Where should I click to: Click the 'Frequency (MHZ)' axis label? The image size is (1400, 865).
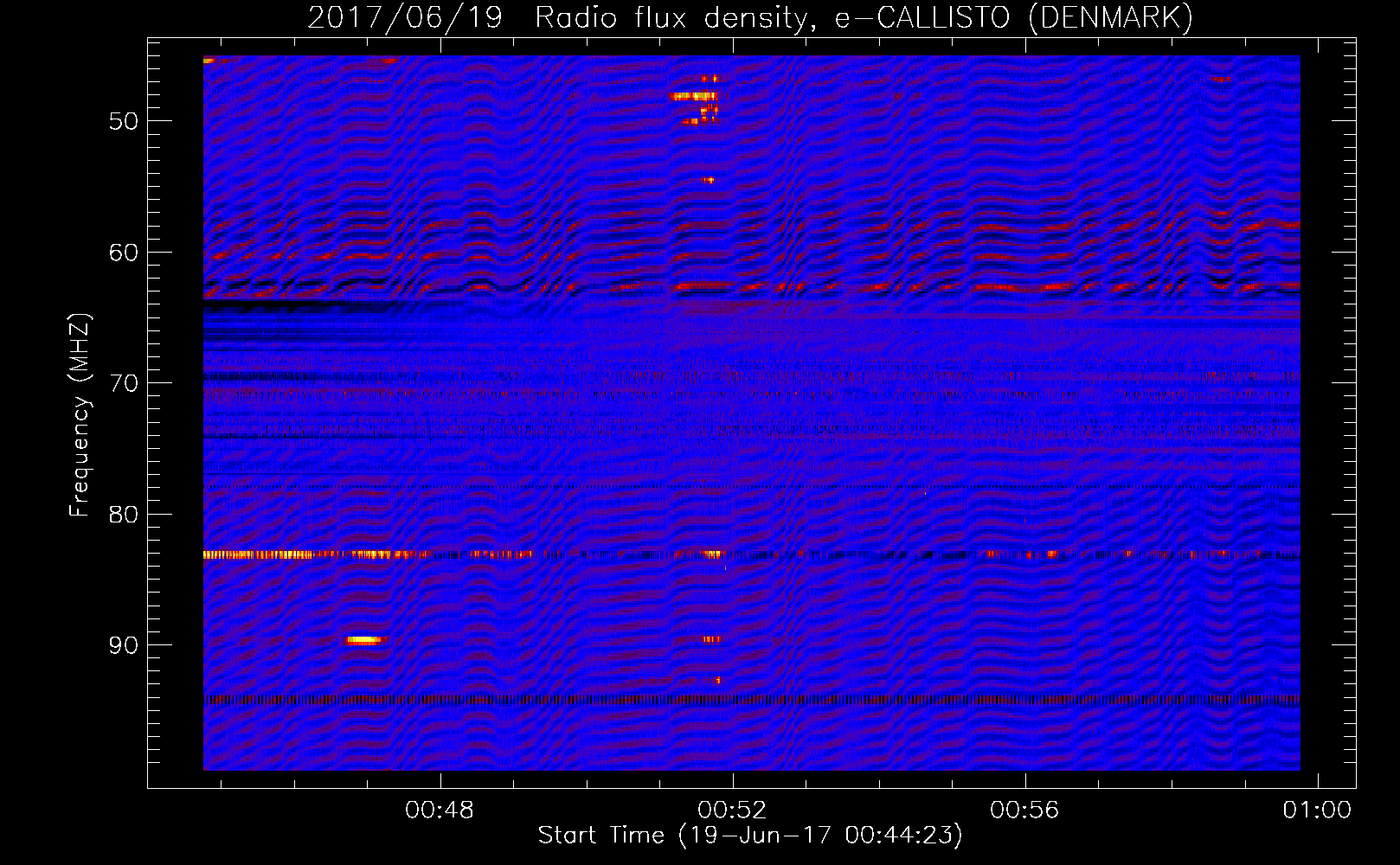(x=80, y=415)
